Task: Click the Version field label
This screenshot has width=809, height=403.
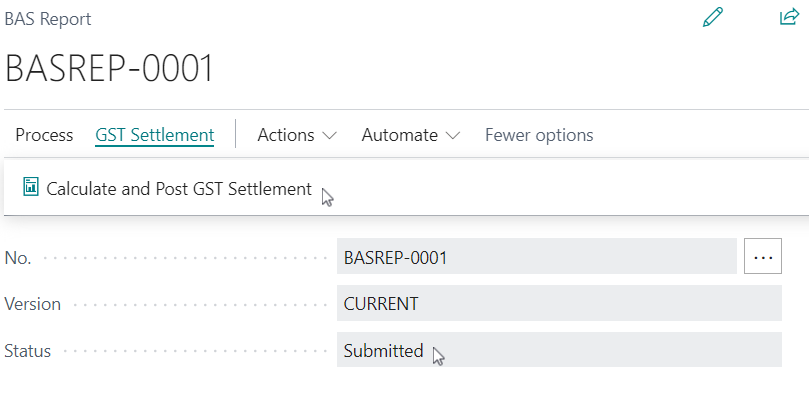Action: click(33, 304)
